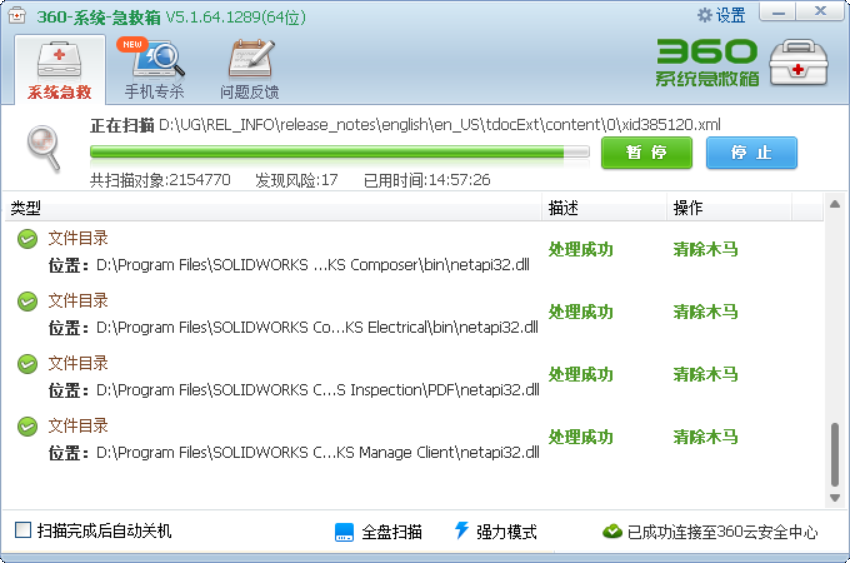Select the Manage Client\netapi32.dll location path
The width and height of the screenshot is (850, 563).
tap(318, 452)
